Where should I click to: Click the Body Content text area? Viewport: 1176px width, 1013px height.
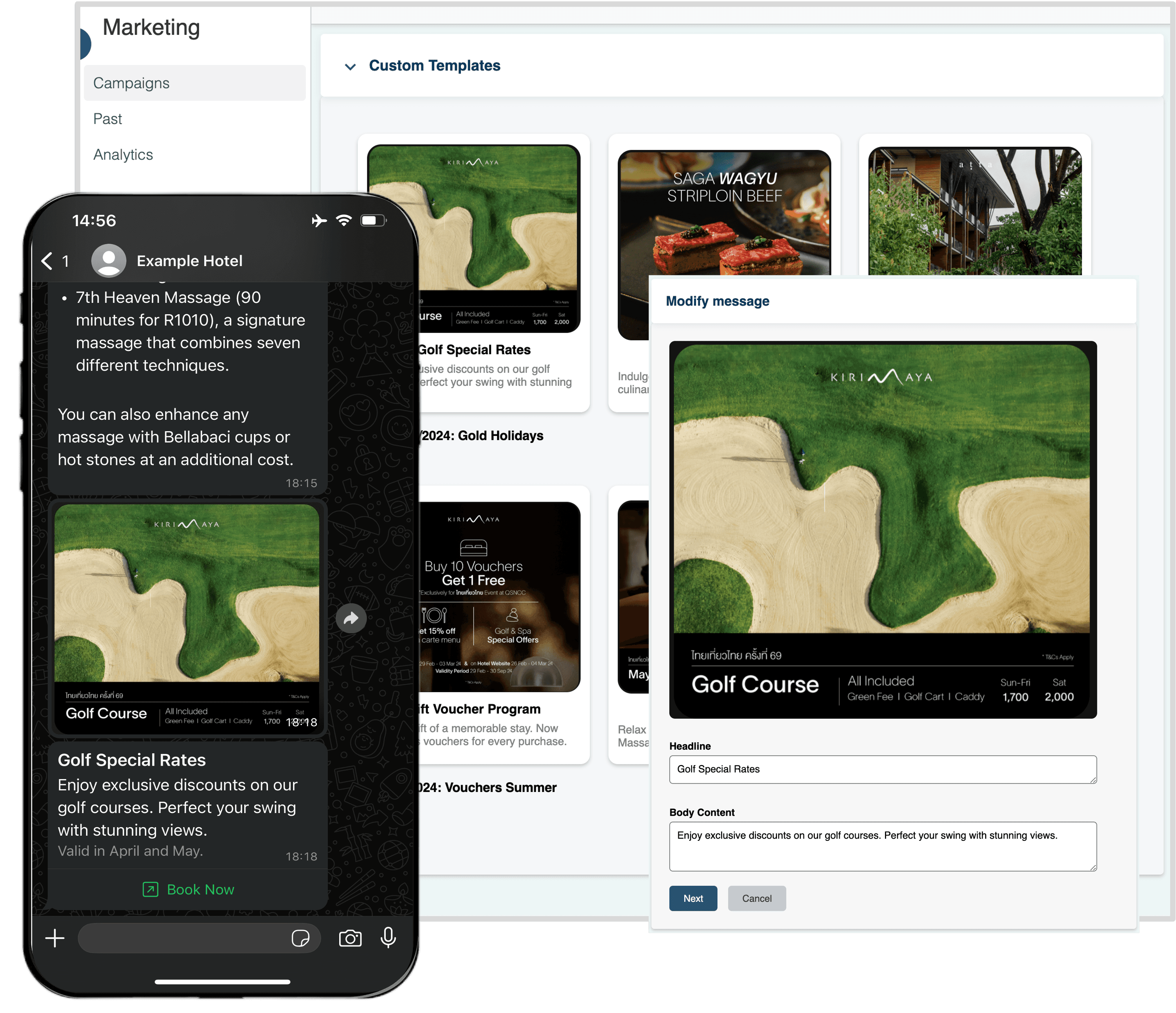point(883,846)
